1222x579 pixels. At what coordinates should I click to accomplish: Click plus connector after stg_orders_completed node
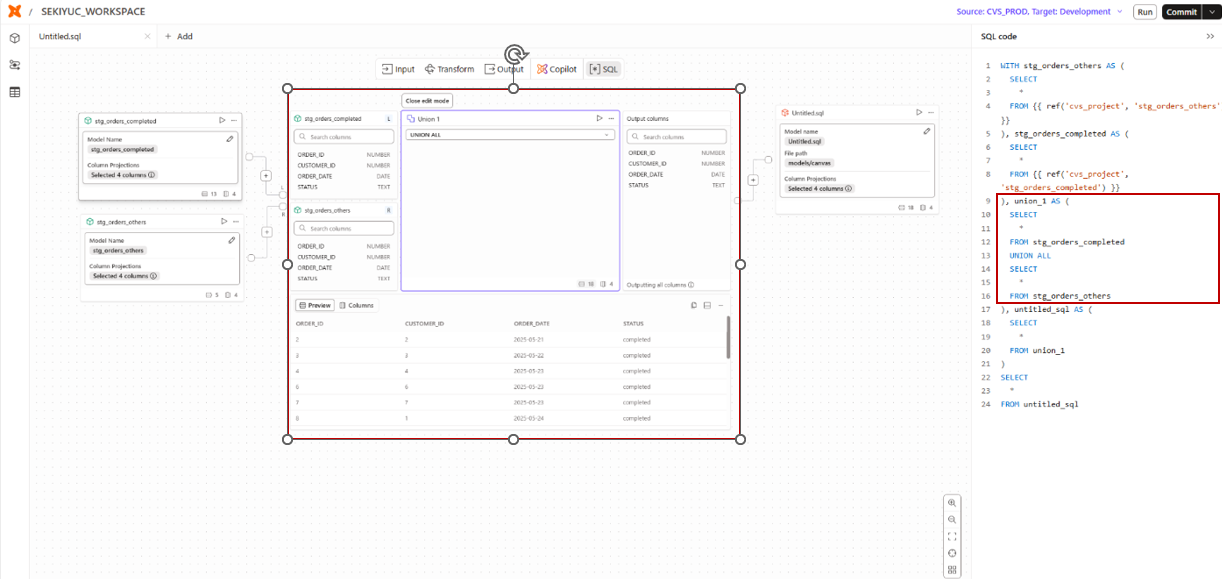tap(266, 175)
